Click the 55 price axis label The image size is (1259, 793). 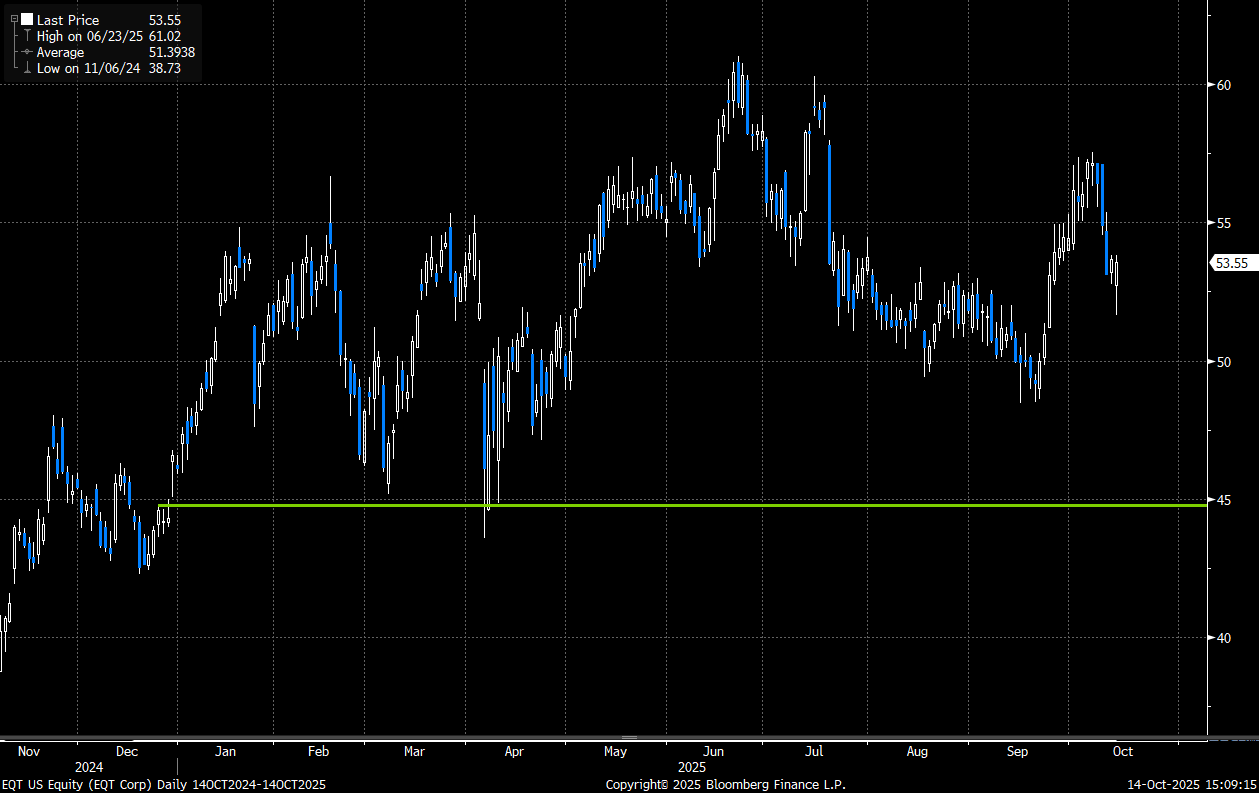click(1224, 223)
